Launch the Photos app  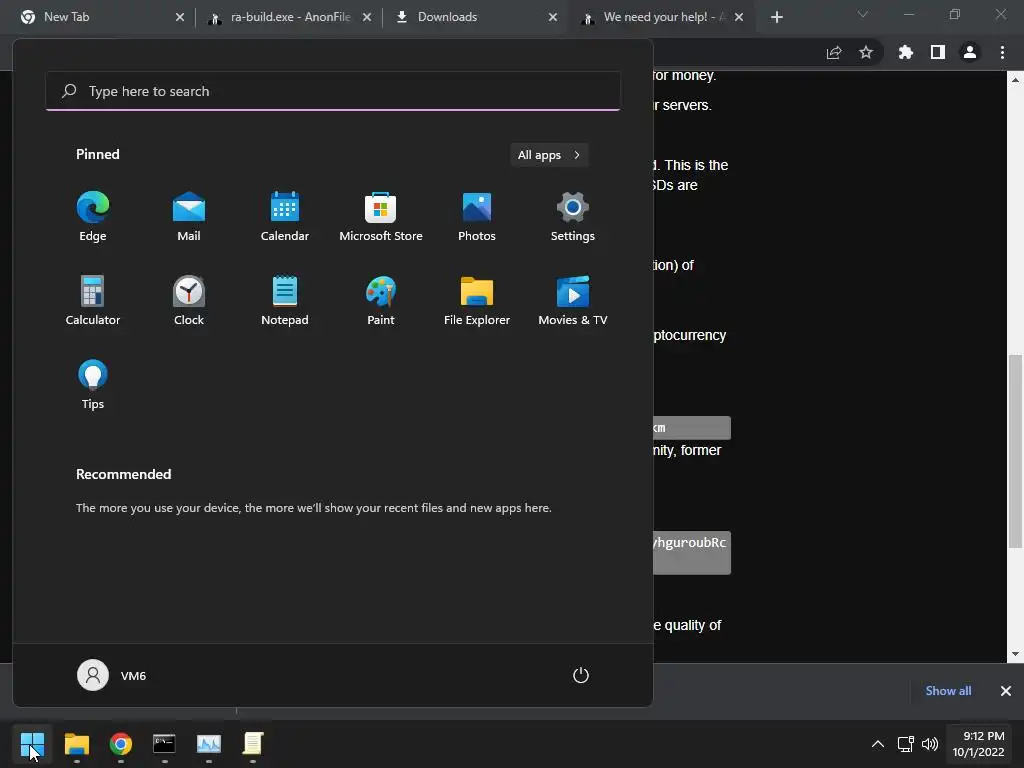[x=477, y=217]
